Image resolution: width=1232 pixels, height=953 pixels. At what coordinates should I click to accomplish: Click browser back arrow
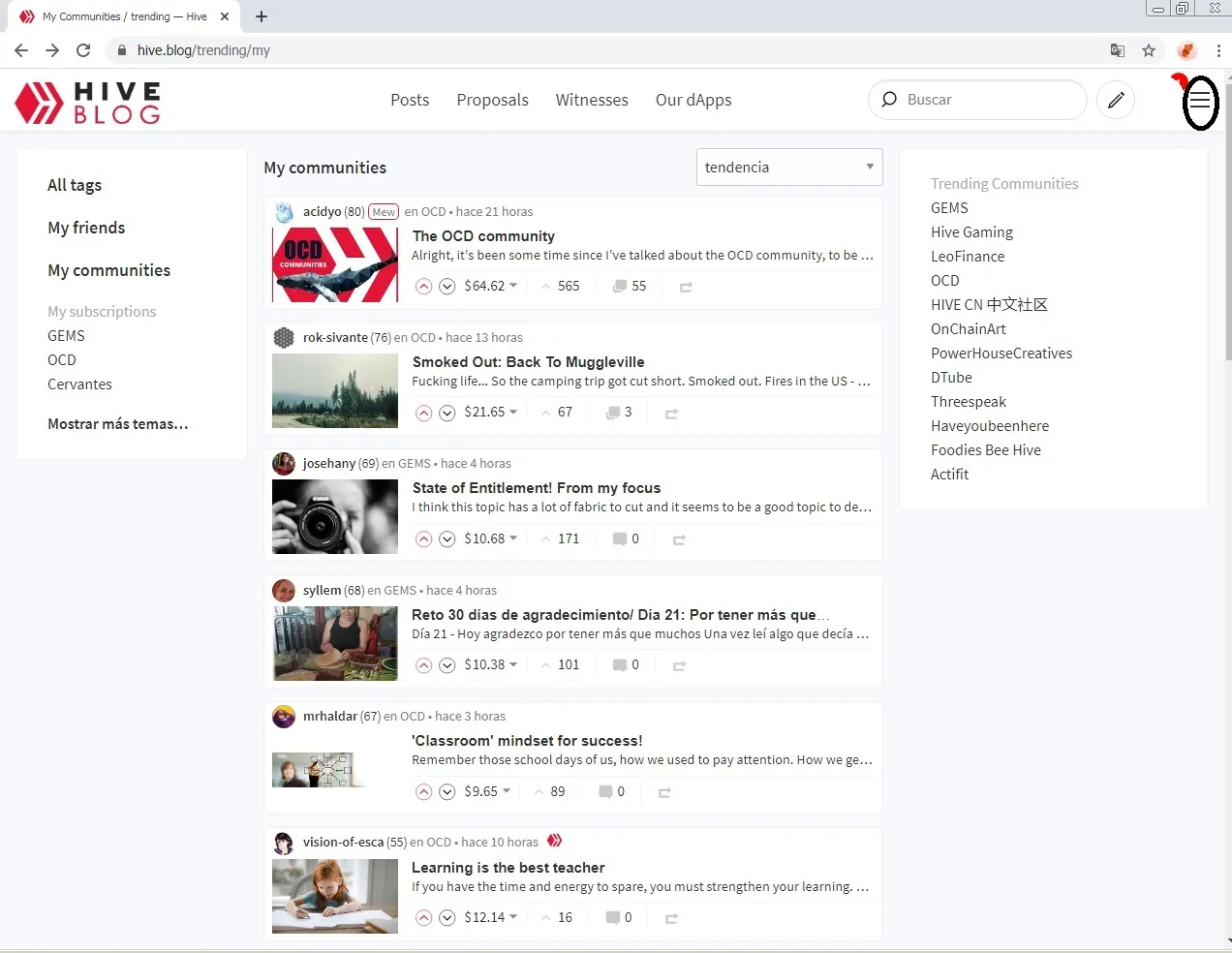coord(21,50)
